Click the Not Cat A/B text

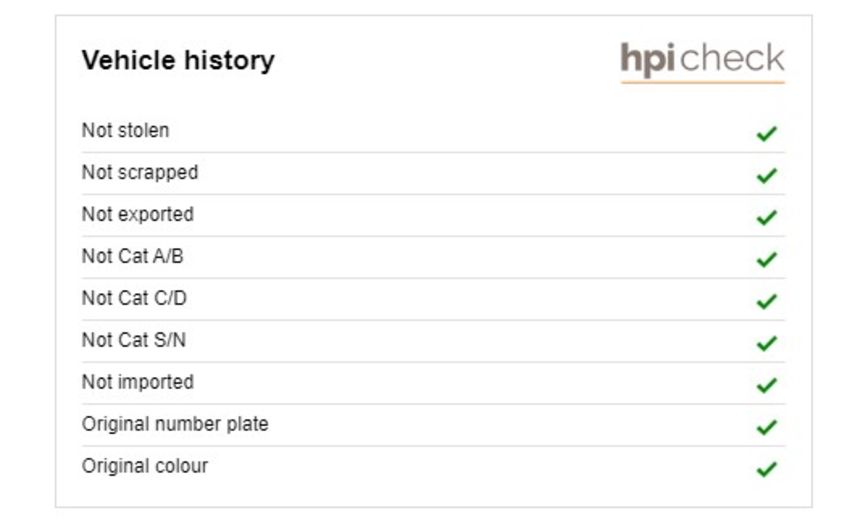pyautogui.click(x=132, y=256)
